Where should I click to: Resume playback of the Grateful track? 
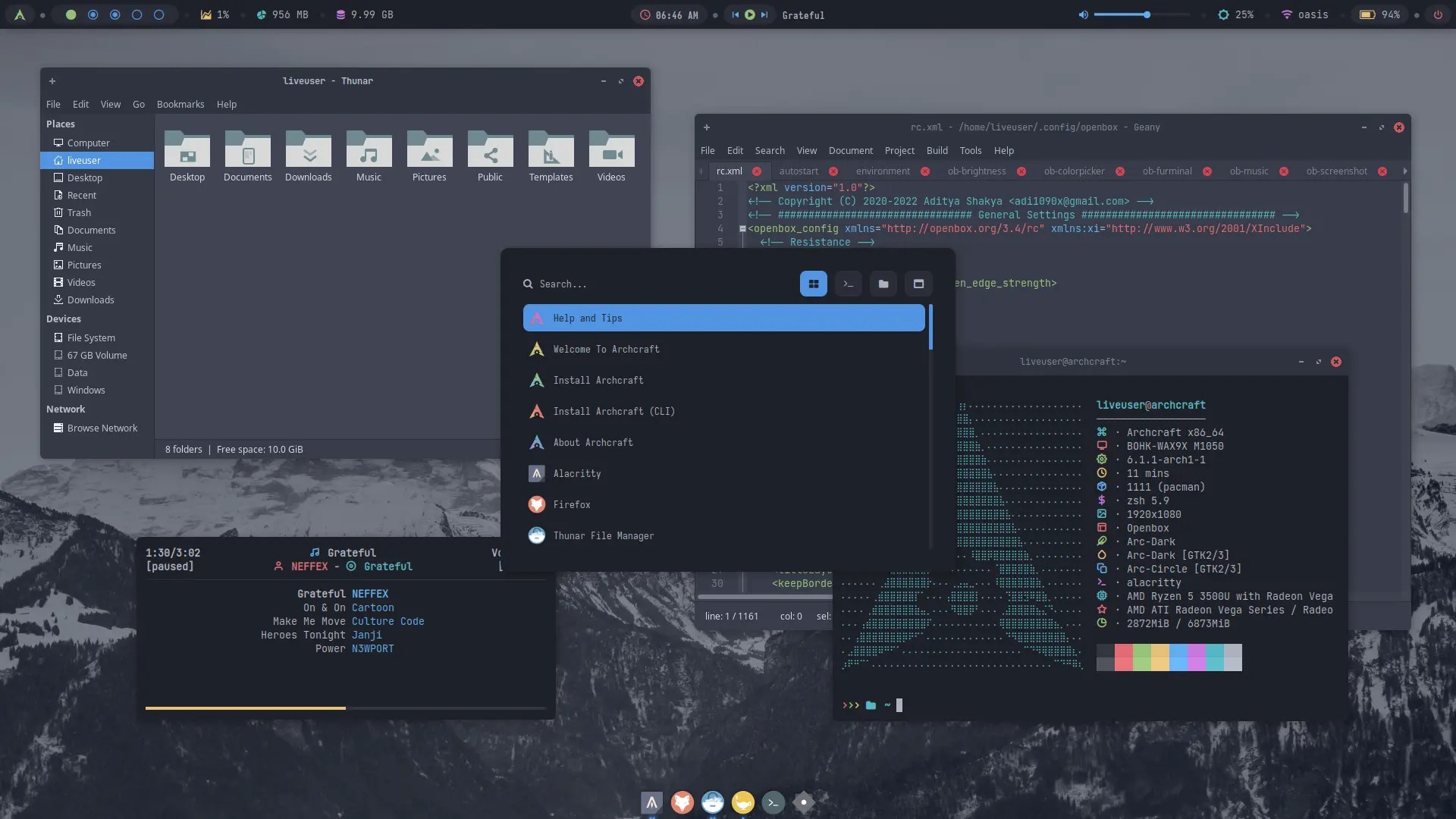(750, 14)
